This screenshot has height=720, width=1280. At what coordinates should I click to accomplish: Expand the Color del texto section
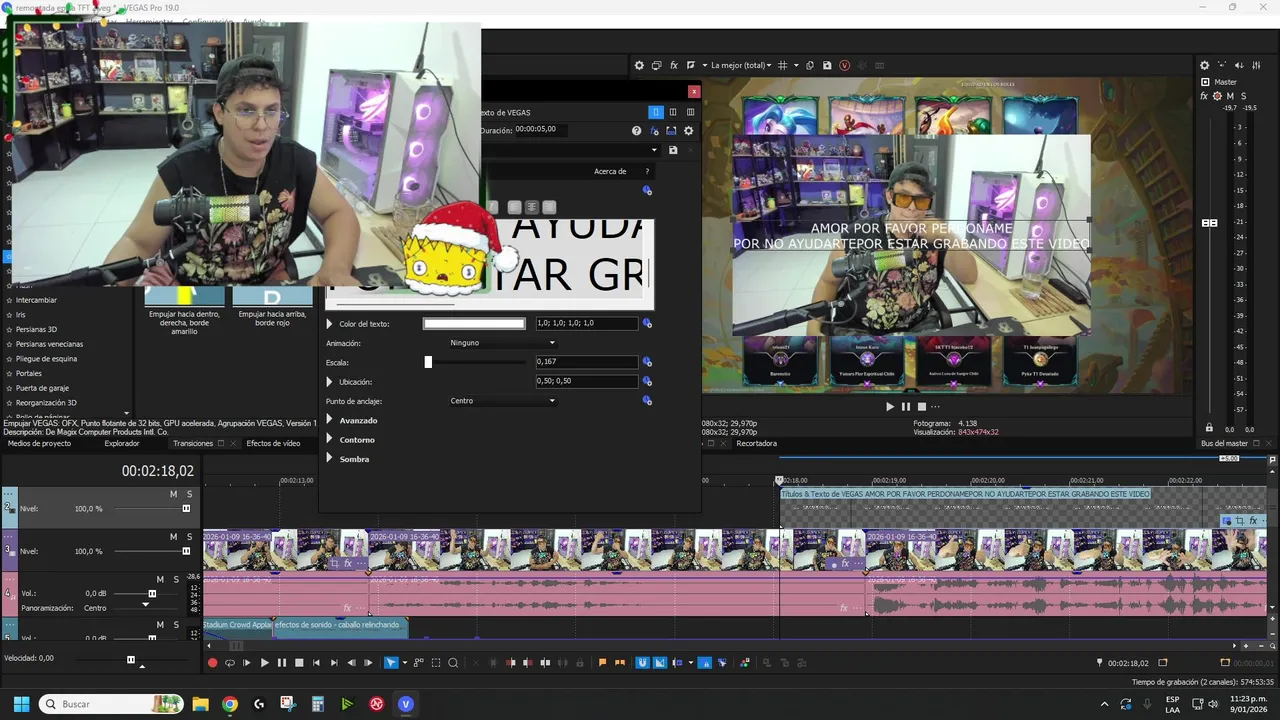tap(329, 324)
